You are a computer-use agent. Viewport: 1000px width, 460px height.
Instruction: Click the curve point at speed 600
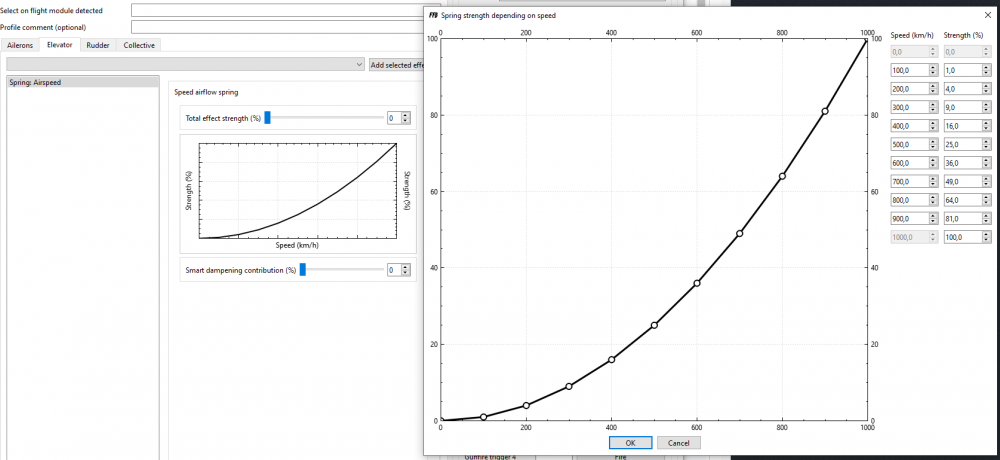click(697, 283)
